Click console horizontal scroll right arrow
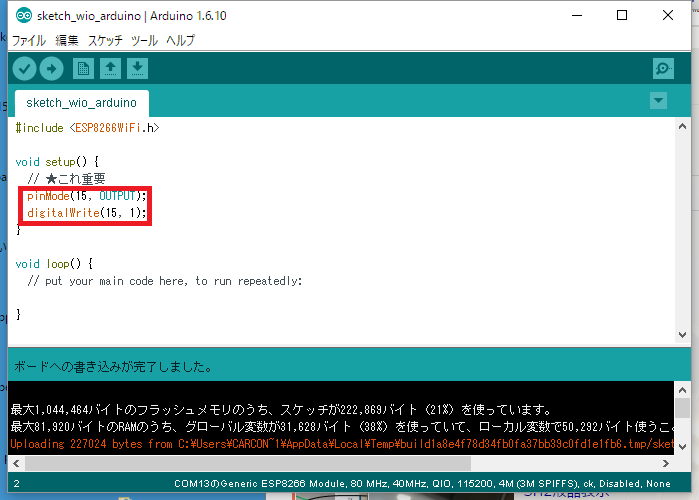 tap(666, 463)
